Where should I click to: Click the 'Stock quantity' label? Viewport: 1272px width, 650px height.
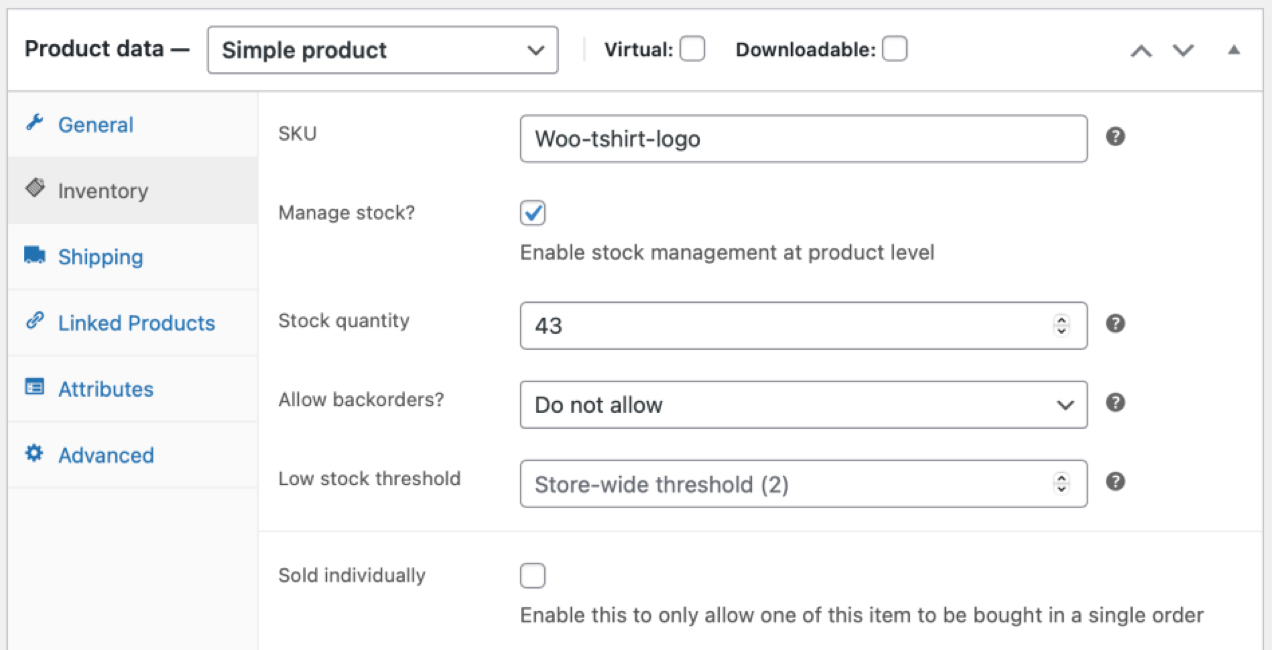pos(344,321)
